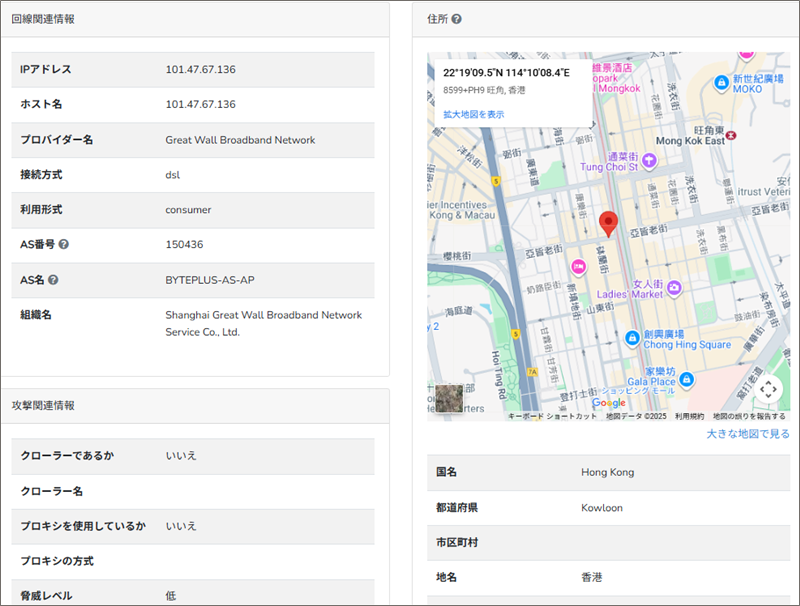Click the Mong Kok East station icon
The width and height of the screenshot is (800, 606).
click(x=734, y=134)
